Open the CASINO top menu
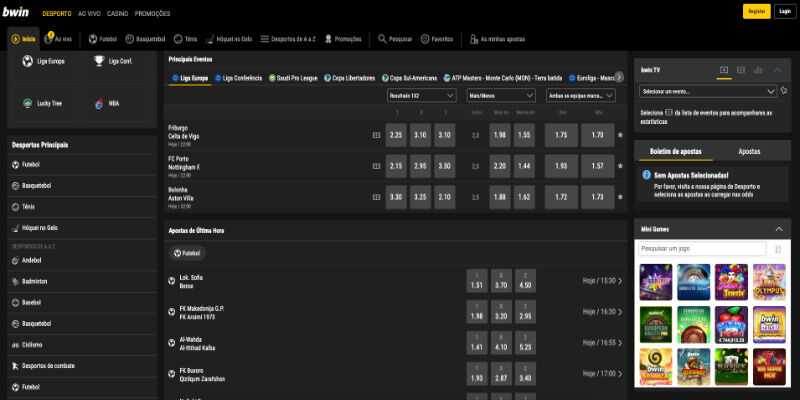The width and height of the screenshot is (800, 400). pos(117,14)
